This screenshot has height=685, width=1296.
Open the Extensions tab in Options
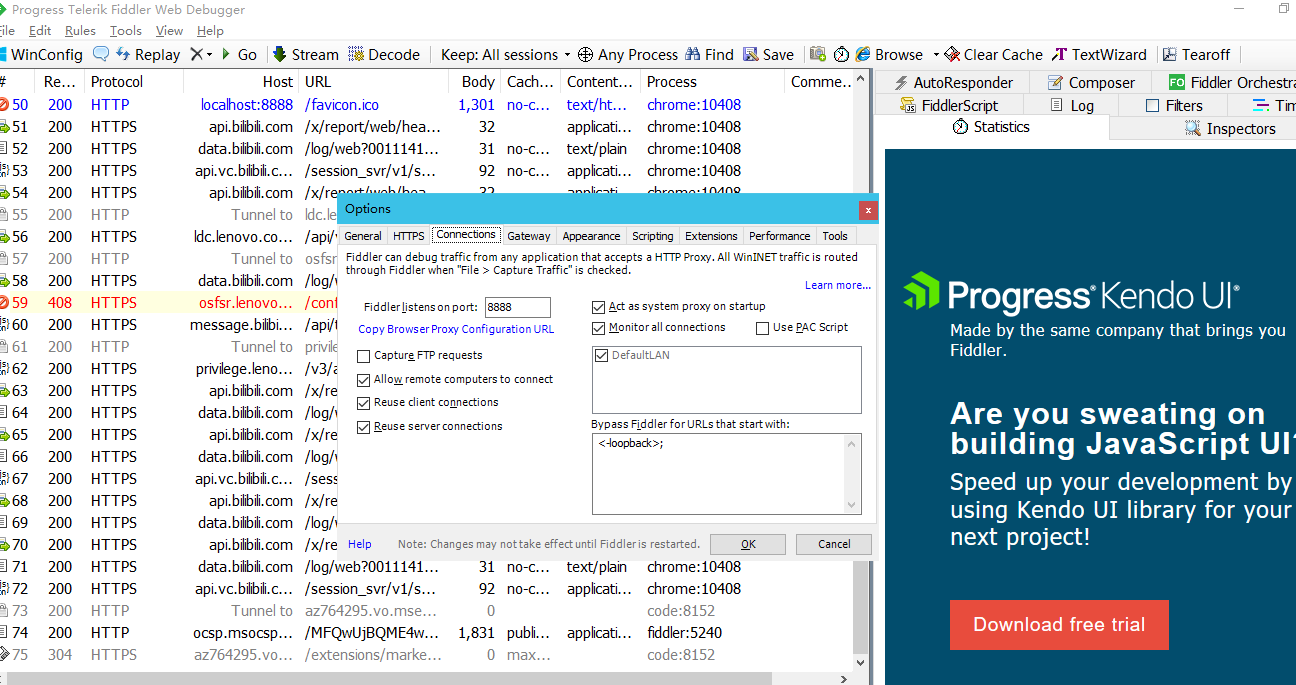[711, 236]
